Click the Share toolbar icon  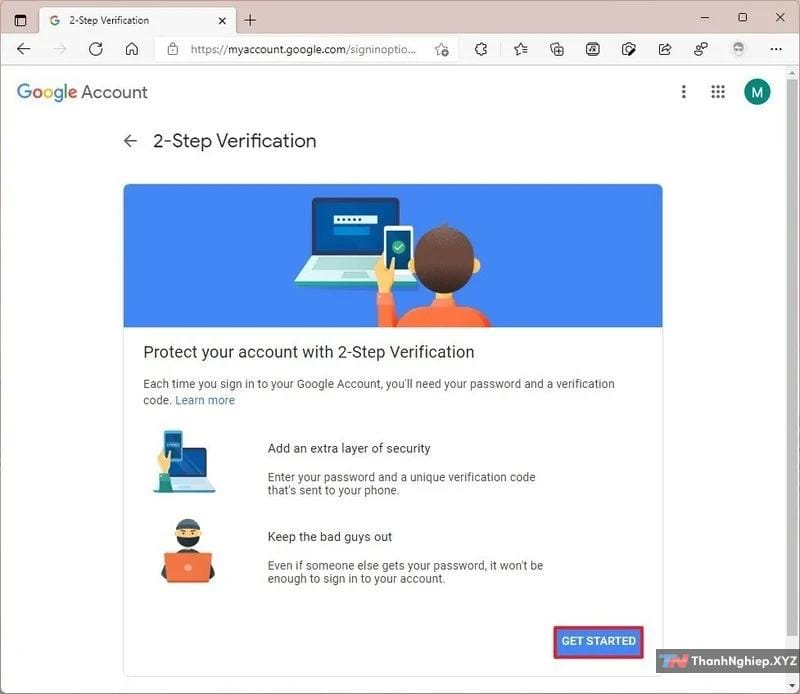click(665, 49)
